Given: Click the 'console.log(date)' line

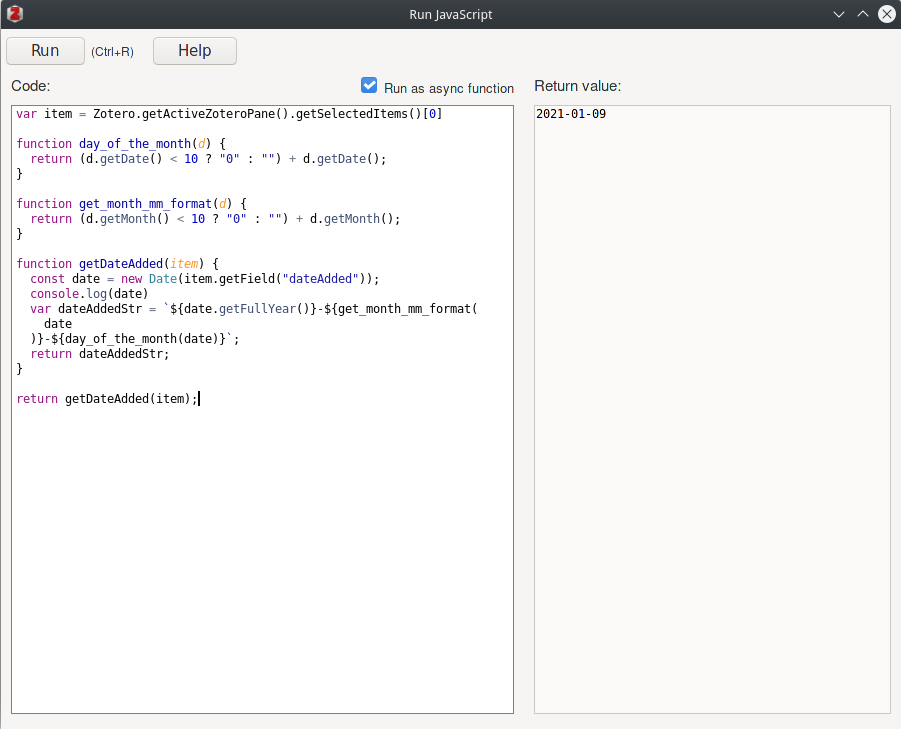Looking at the screenshot, I should point(89,294).
